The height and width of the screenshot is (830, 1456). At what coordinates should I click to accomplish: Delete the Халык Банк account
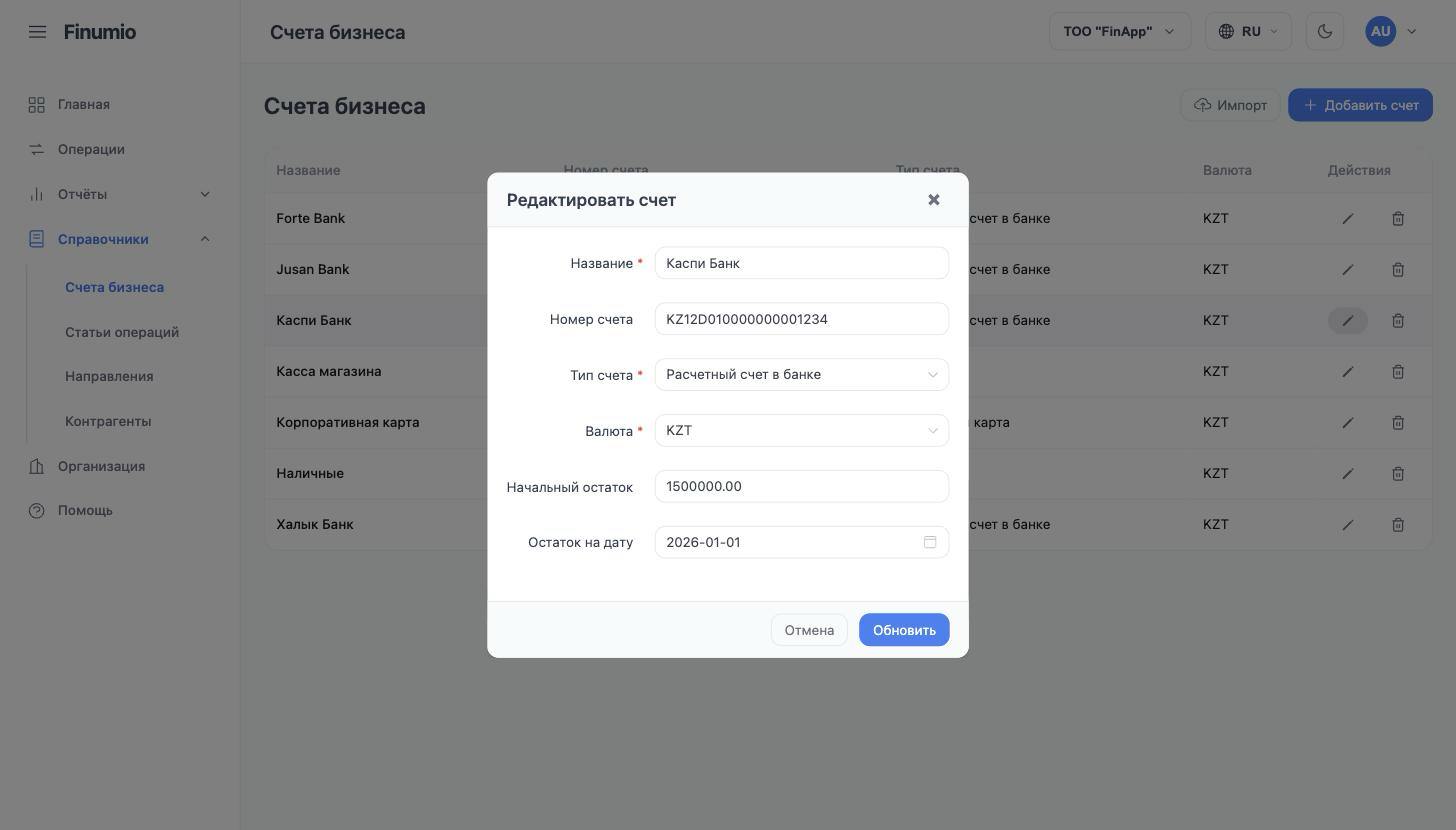(1398, 525)
